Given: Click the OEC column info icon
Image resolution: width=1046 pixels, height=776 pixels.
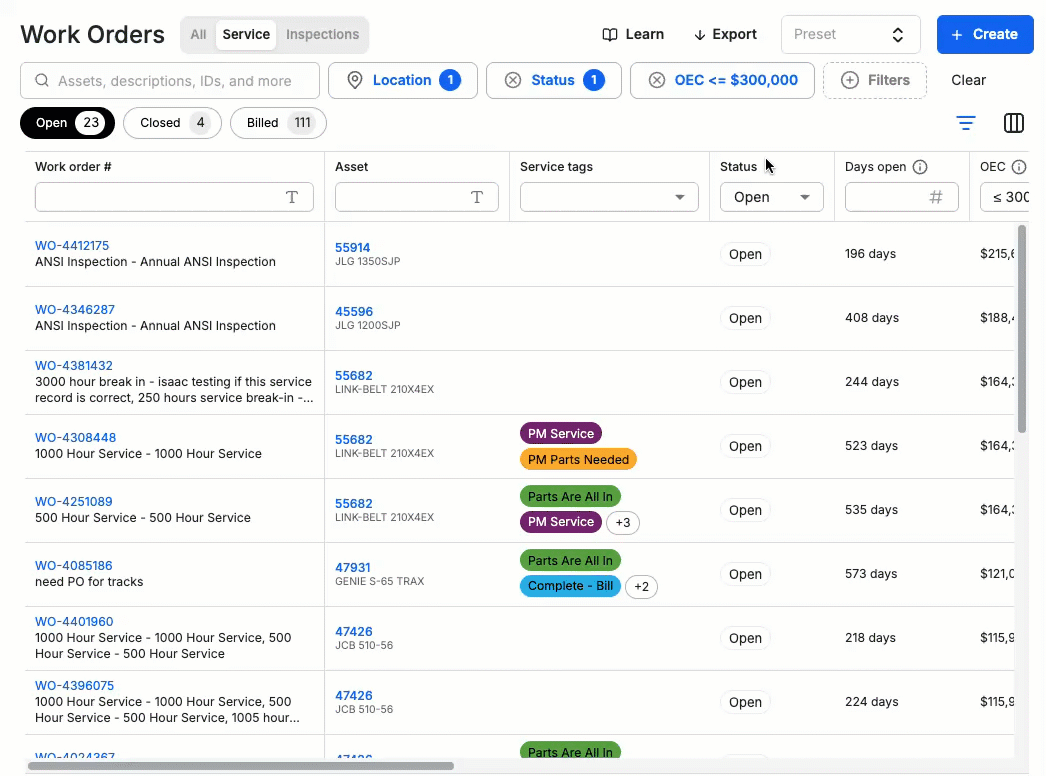Looking at the screenshot, I should pos(1018,167).
